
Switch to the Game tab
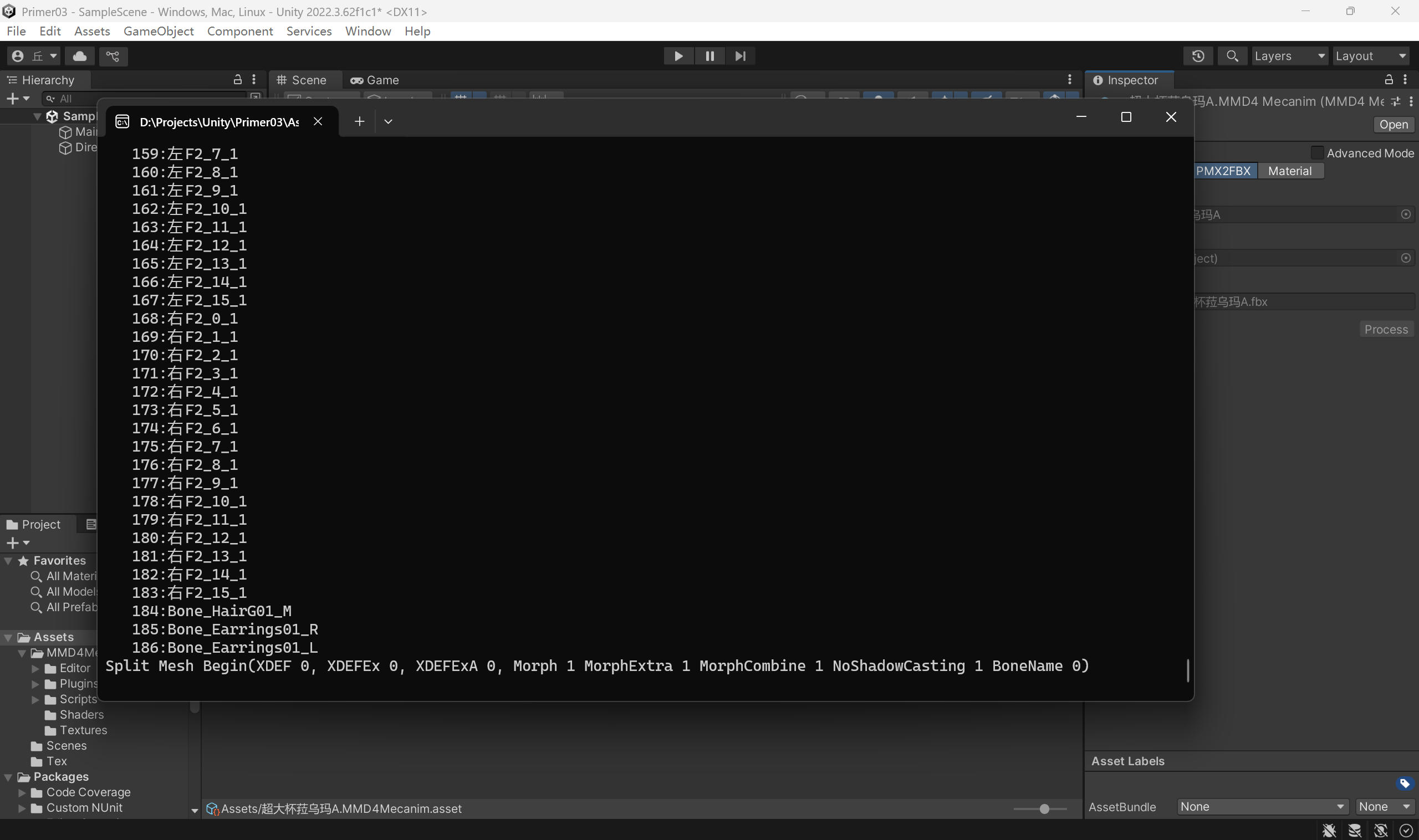pyautogui.click(x=375, y=80)
